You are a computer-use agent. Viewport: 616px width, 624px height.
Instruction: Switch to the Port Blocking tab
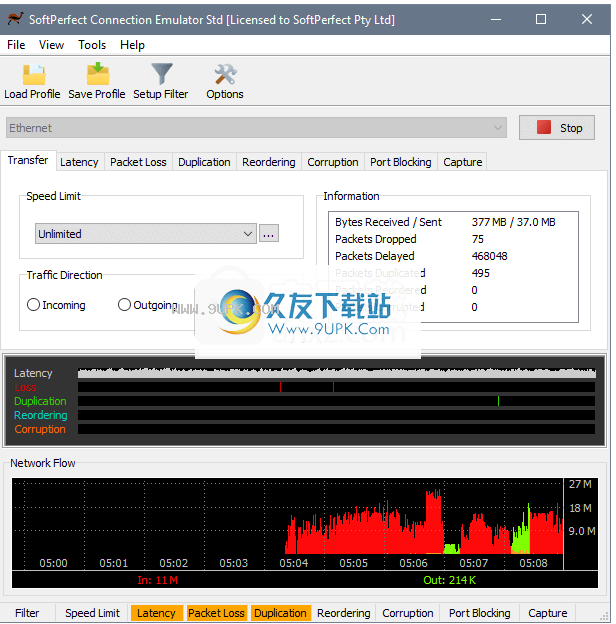pyautogui.click(x=401, y=162)
